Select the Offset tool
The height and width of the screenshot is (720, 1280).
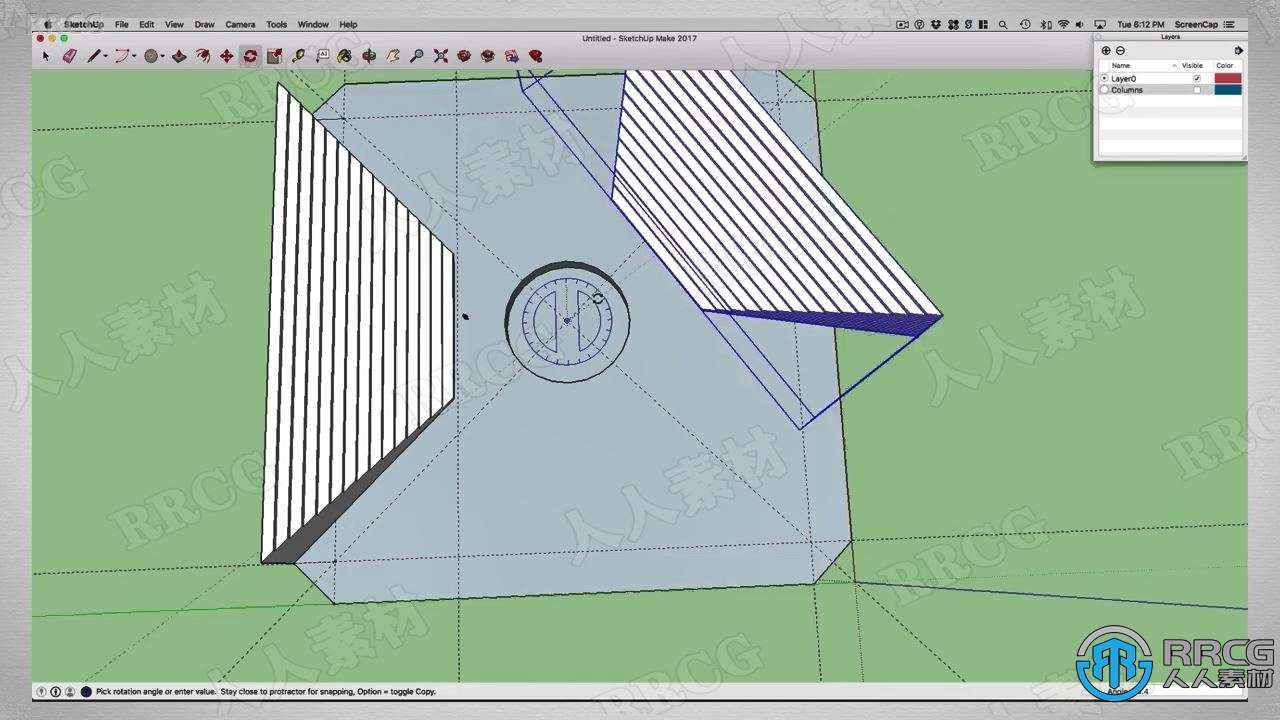(203, 56)
